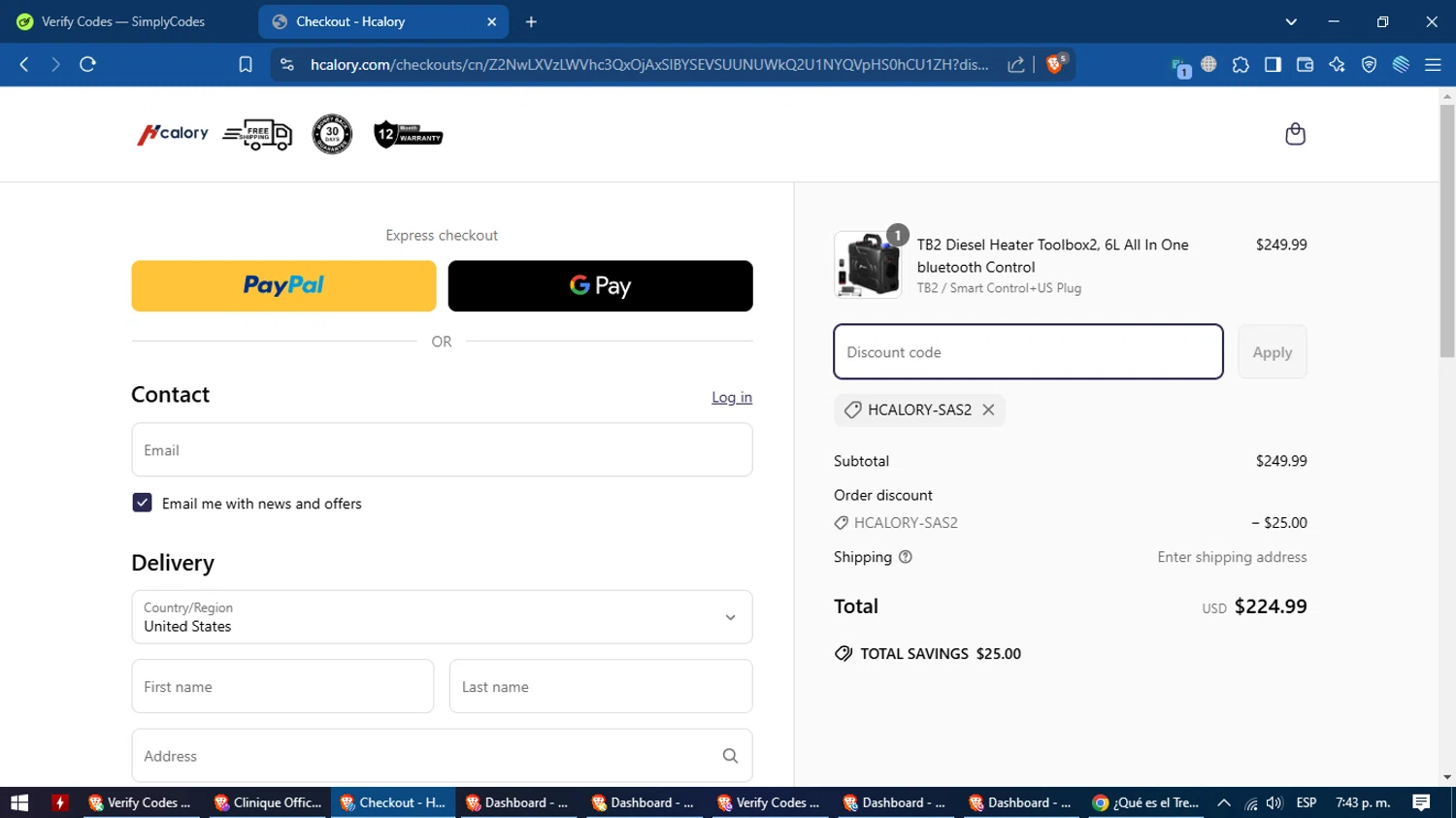Screen dimensions: 1456x818
Task: Click the red app icon in taskbar
Action: tap(60, 802)
